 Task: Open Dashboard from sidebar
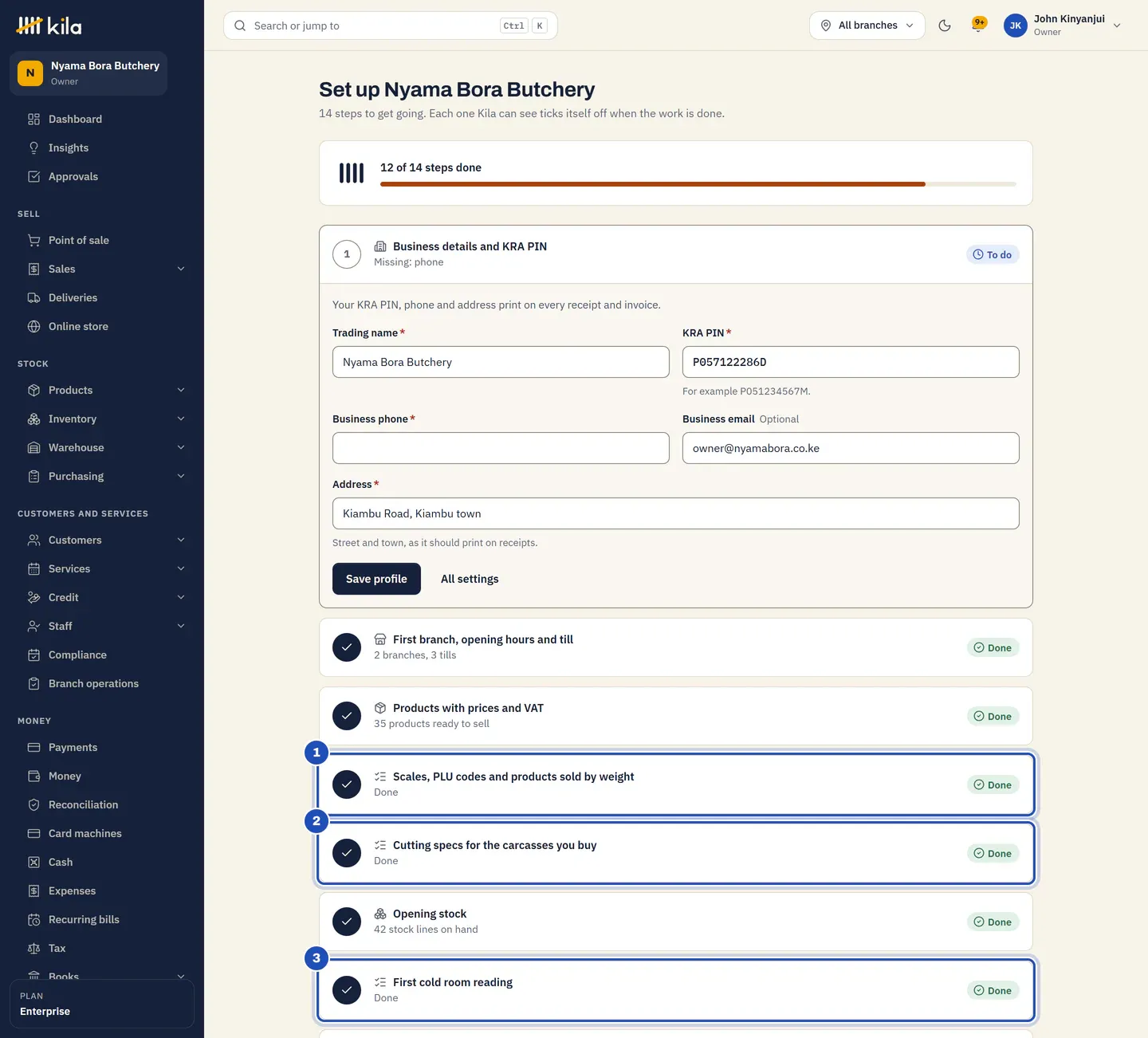pos(102,119)
